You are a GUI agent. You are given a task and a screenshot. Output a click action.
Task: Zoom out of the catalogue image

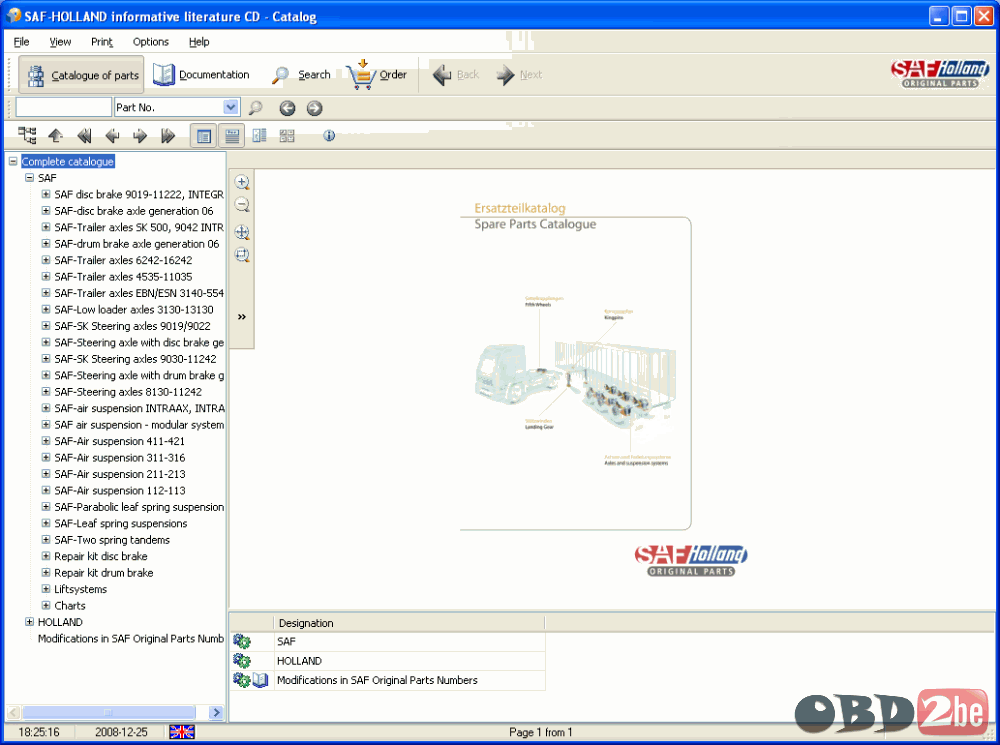click(x=242, y=205)
